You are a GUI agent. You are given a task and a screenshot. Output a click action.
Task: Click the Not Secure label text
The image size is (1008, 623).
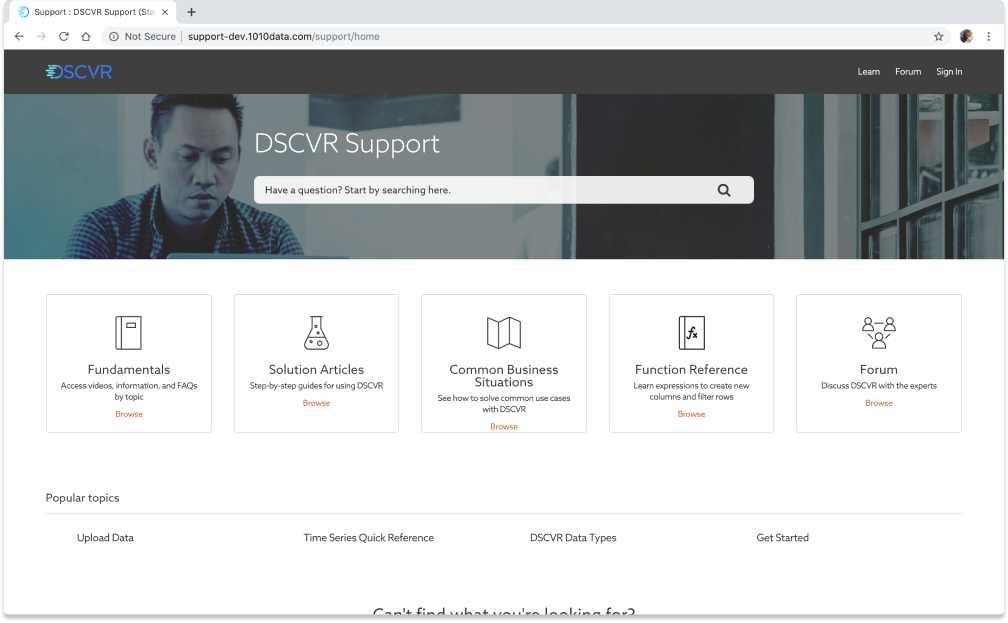click(x=150, y=37)
